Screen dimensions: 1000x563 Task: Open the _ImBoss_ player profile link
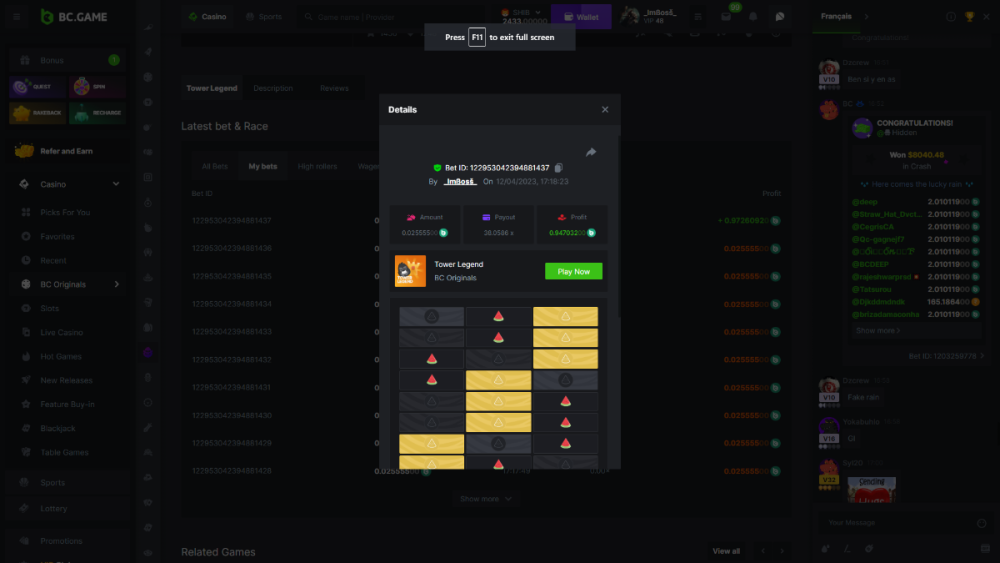click(x=460, y=182)
